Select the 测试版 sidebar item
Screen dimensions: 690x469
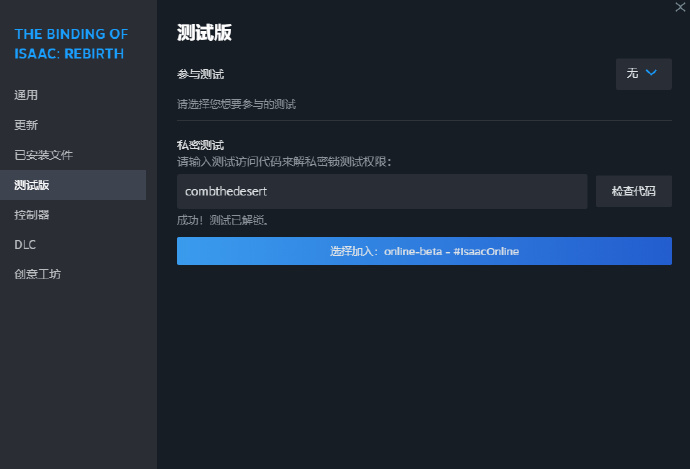[32, 185]
